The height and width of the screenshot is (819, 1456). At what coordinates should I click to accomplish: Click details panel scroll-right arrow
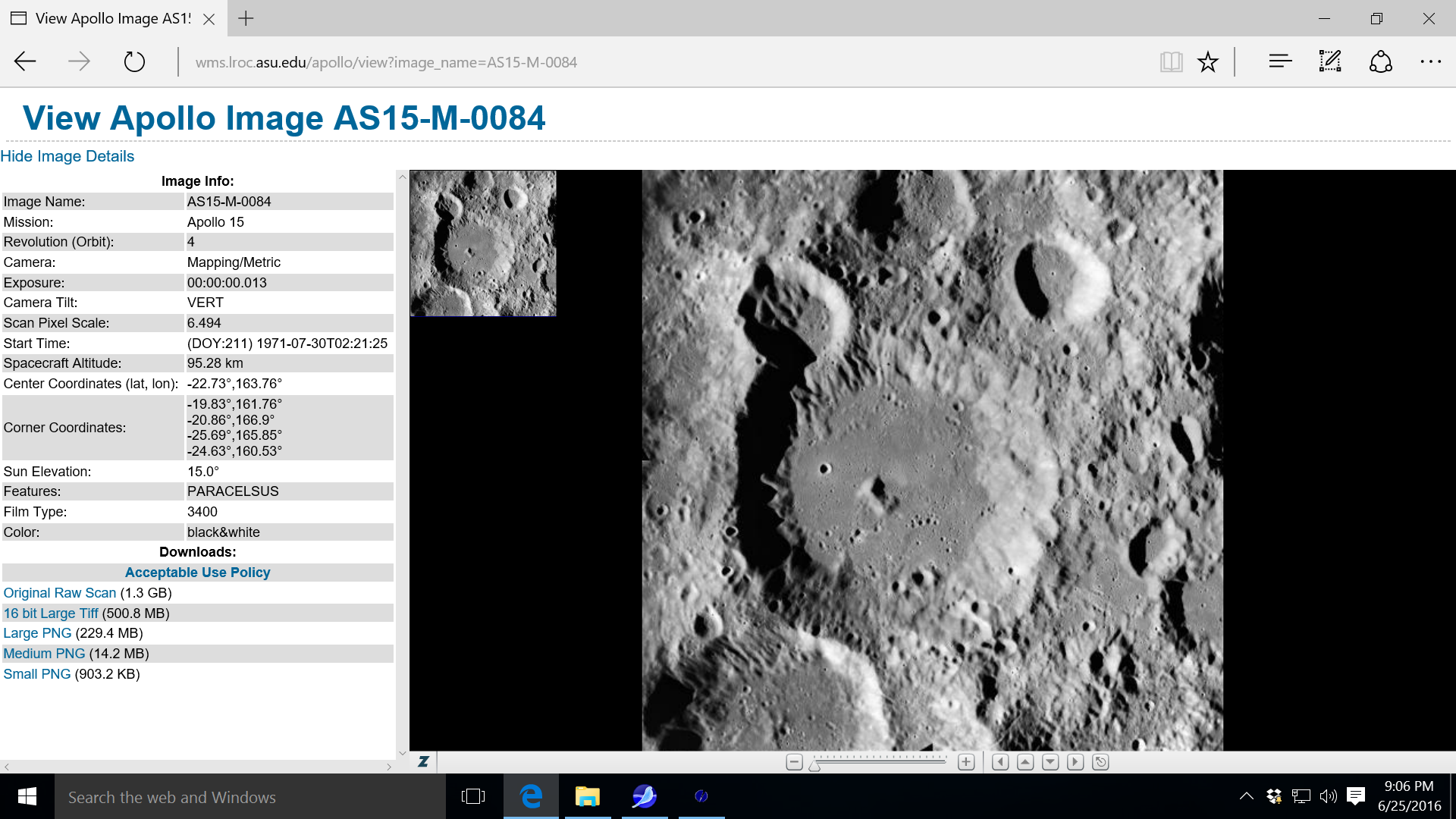389,767
